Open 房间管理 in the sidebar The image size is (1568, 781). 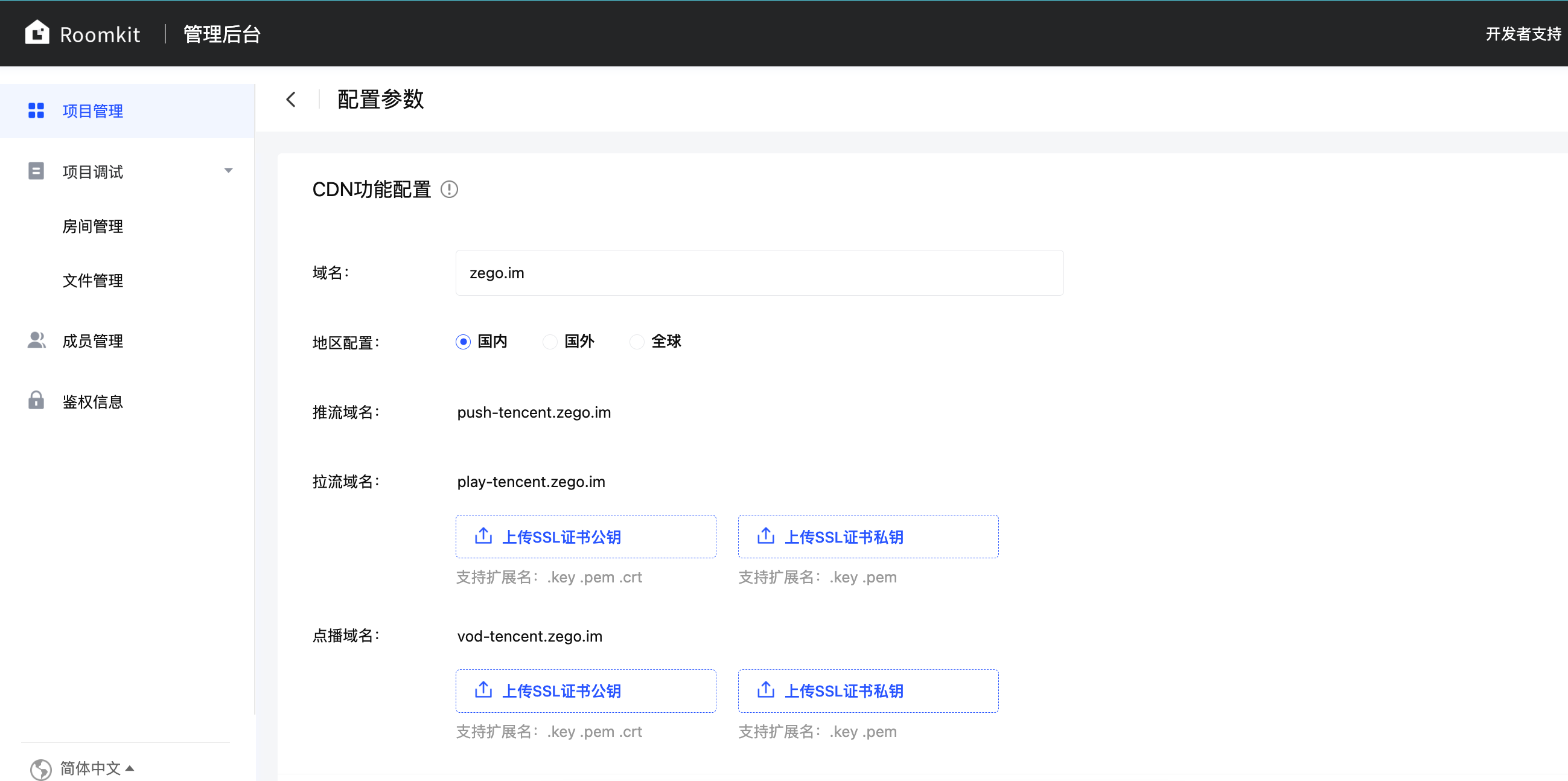[x=92, y=226]
